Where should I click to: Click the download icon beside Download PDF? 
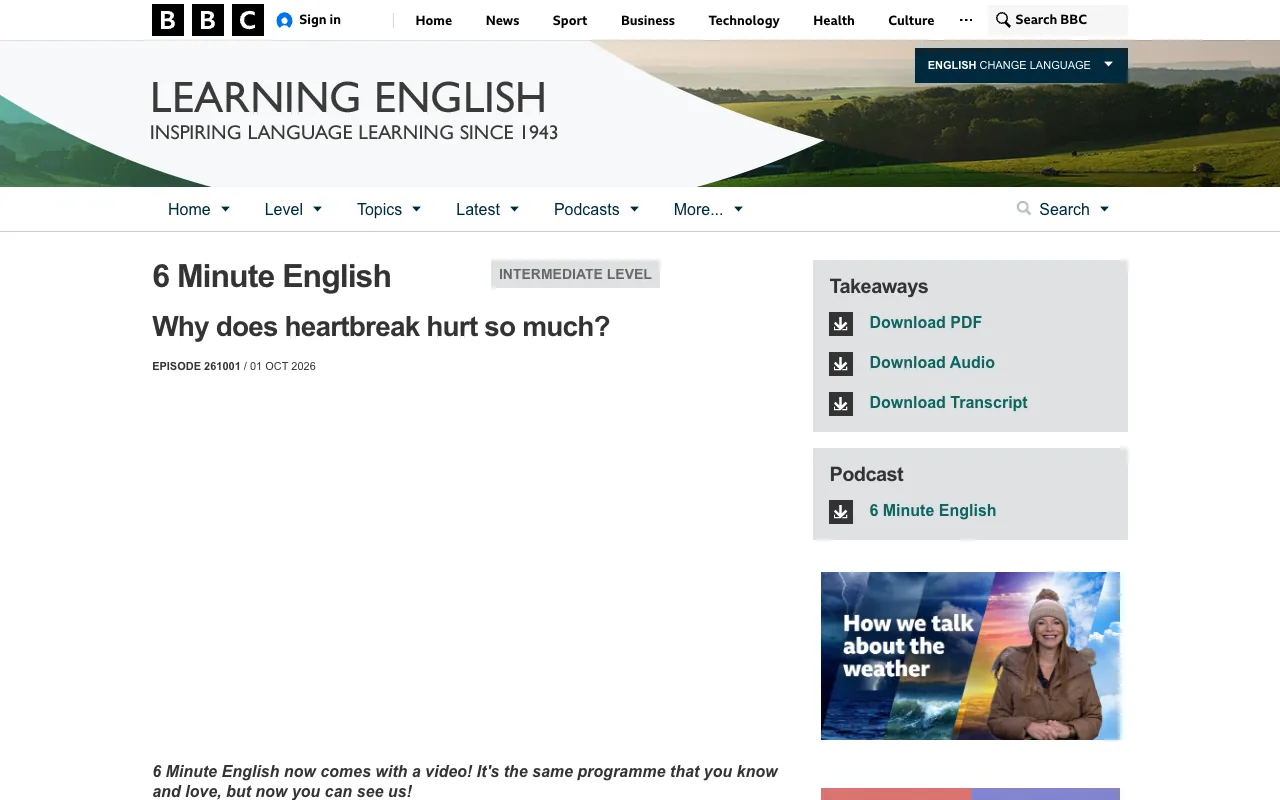pos(841,324)
